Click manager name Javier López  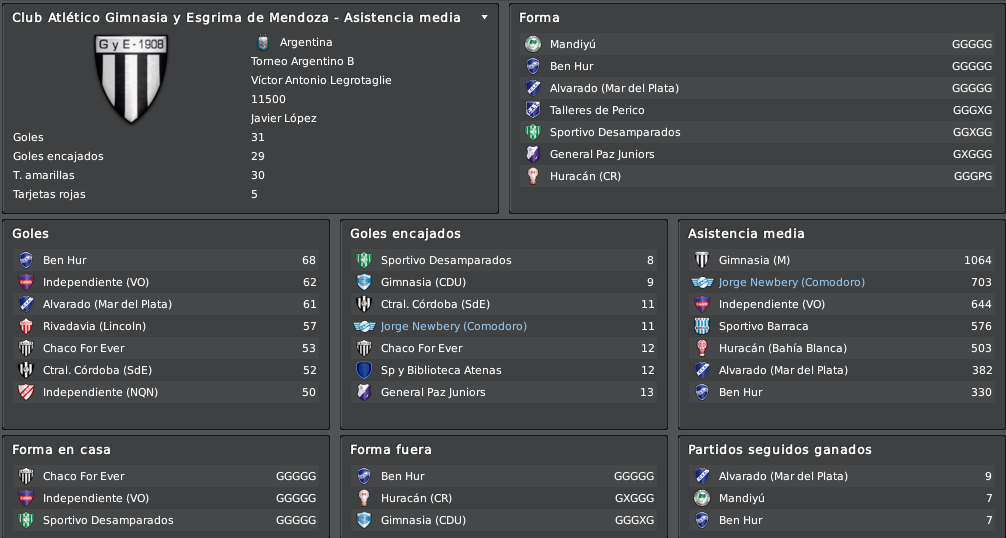(284, 119)
